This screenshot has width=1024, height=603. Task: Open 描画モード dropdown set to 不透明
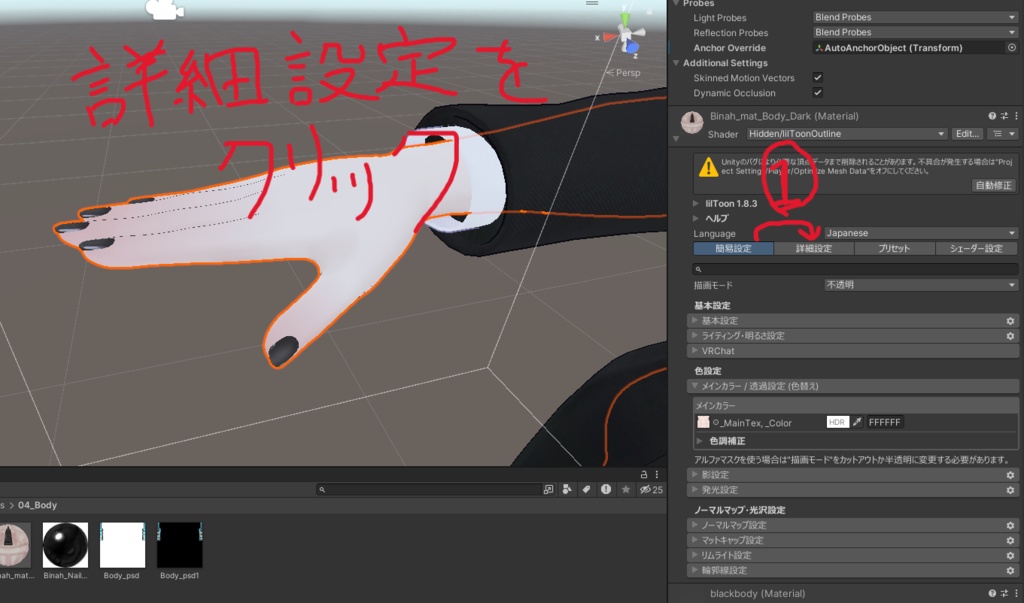click(x=921, y=285)
